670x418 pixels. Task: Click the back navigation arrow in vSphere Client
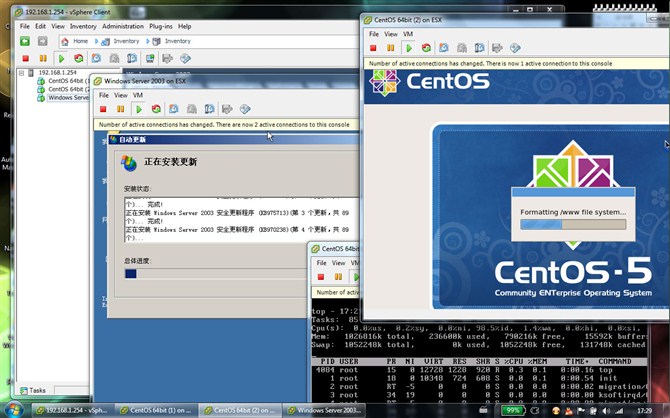(25, 41)
